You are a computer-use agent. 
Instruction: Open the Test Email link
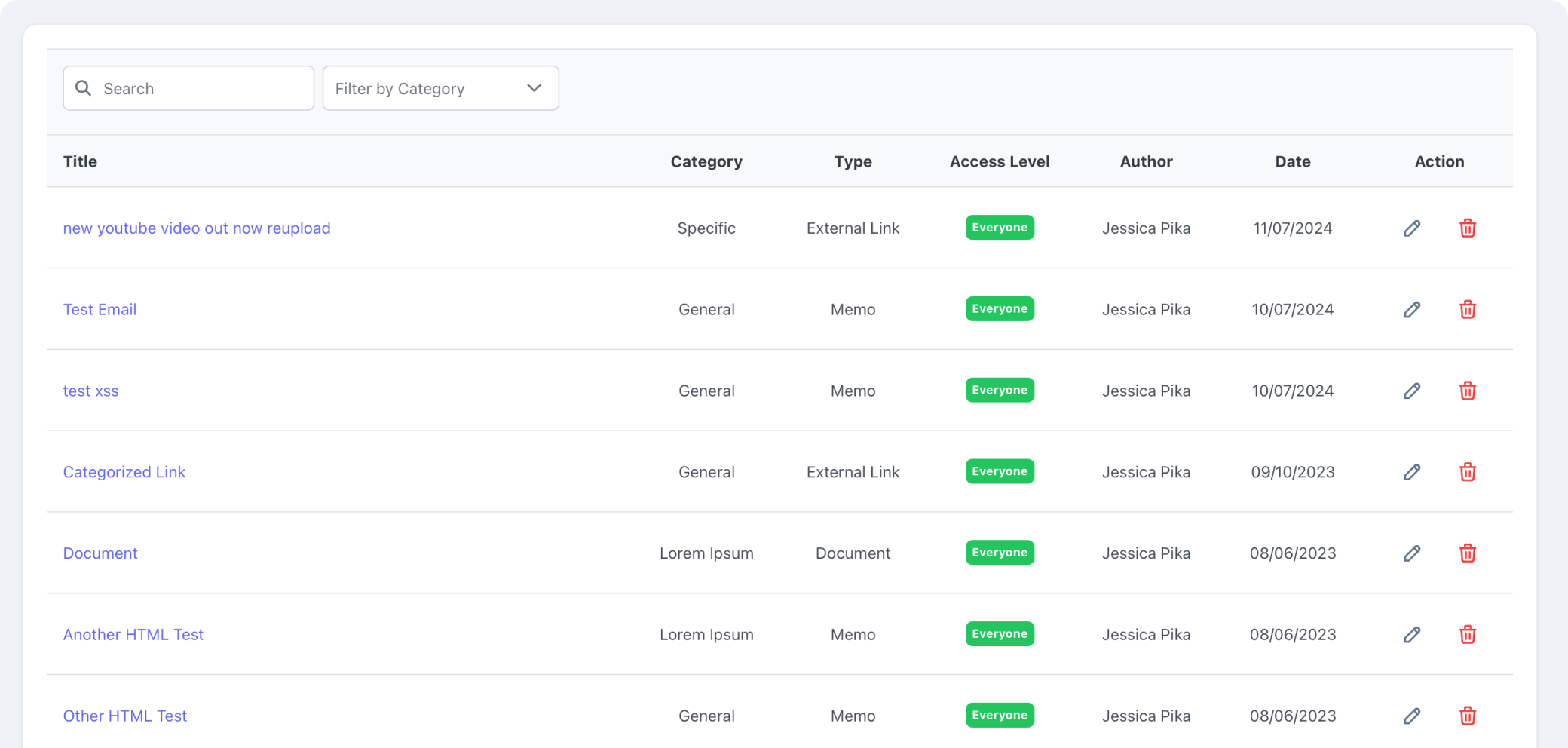[100, 310]
